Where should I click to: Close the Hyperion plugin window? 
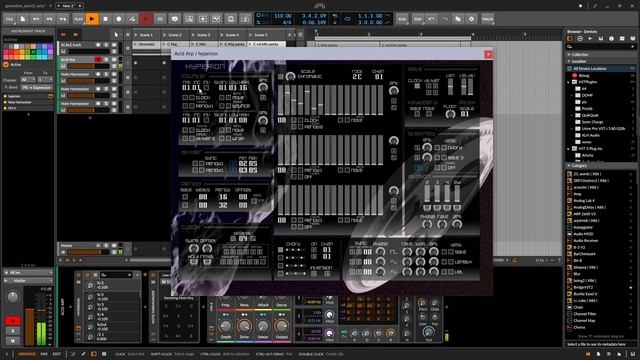488,54
